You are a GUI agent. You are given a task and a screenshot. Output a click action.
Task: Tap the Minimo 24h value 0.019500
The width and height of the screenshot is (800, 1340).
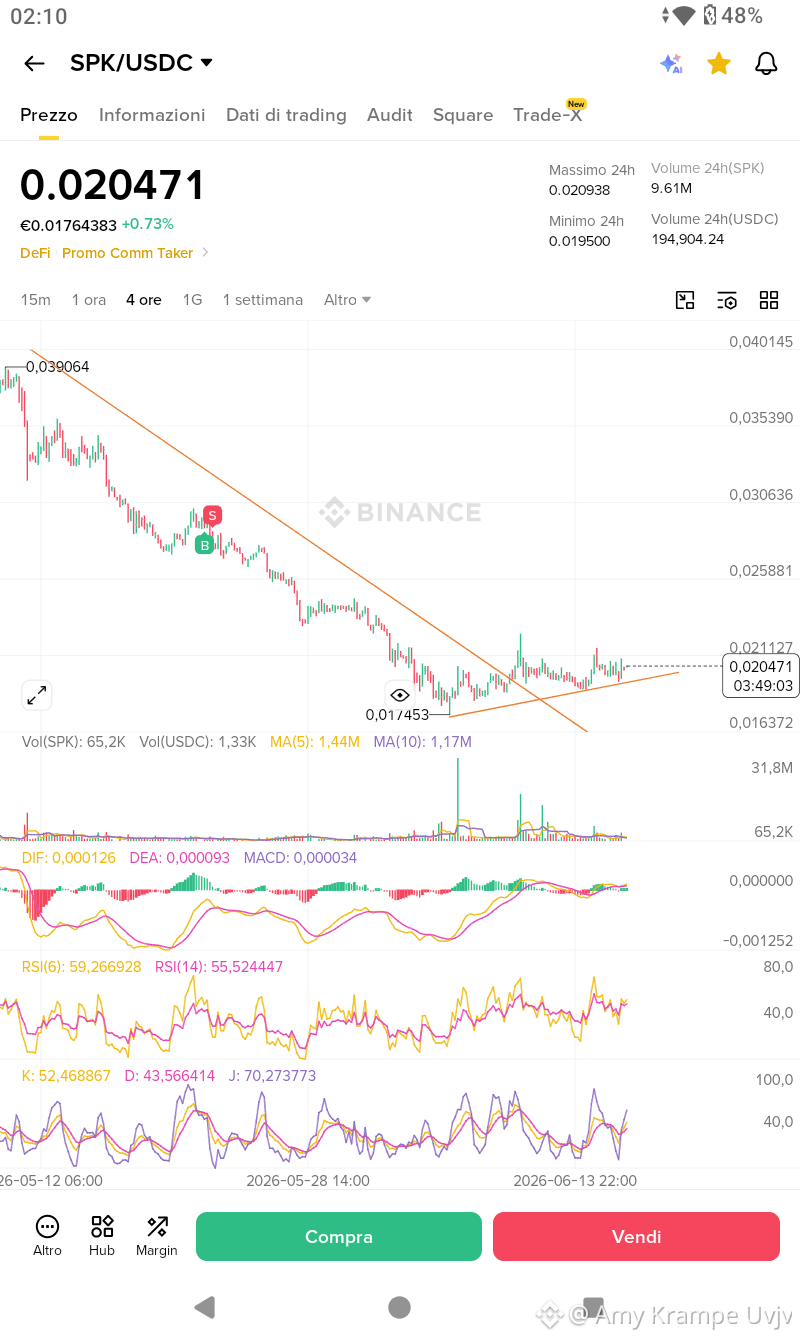click(579, 241)
